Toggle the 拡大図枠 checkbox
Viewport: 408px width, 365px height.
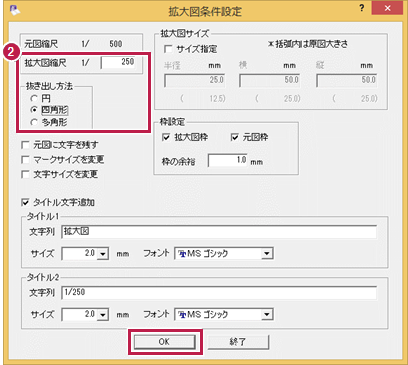pyautogui.click(x=166, y=137)
